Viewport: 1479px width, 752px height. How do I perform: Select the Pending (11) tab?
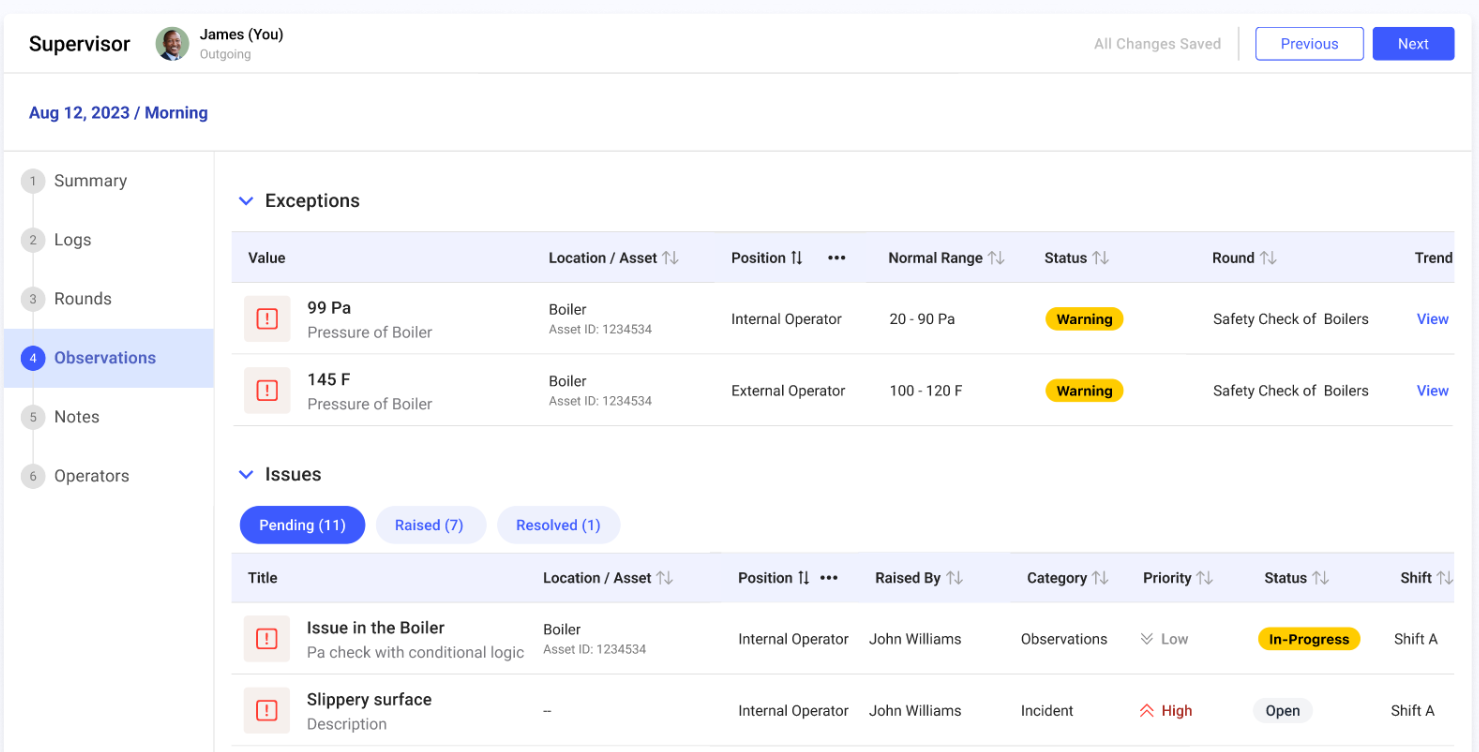point(302,525)
